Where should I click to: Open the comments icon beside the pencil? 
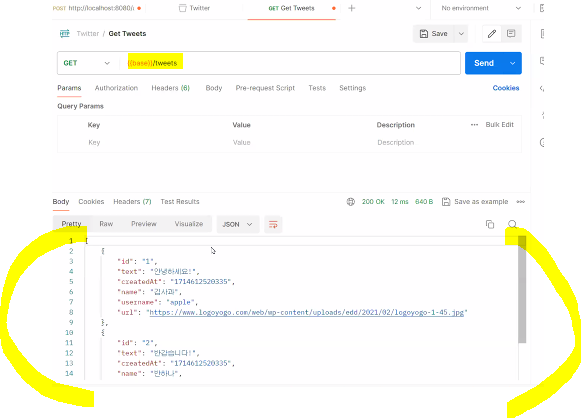511,34
